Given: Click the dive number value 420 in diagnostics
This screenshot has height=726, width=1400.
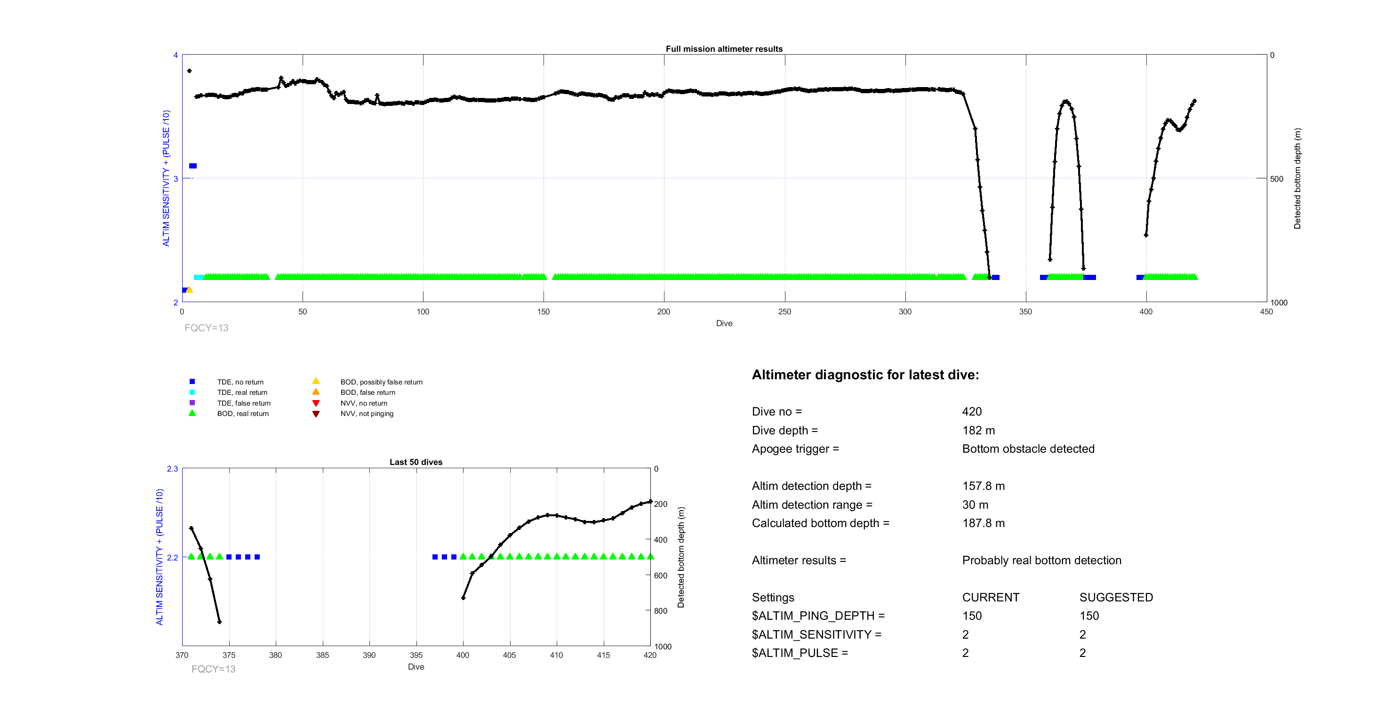Looking at the screenshot, I should point(972,412).
